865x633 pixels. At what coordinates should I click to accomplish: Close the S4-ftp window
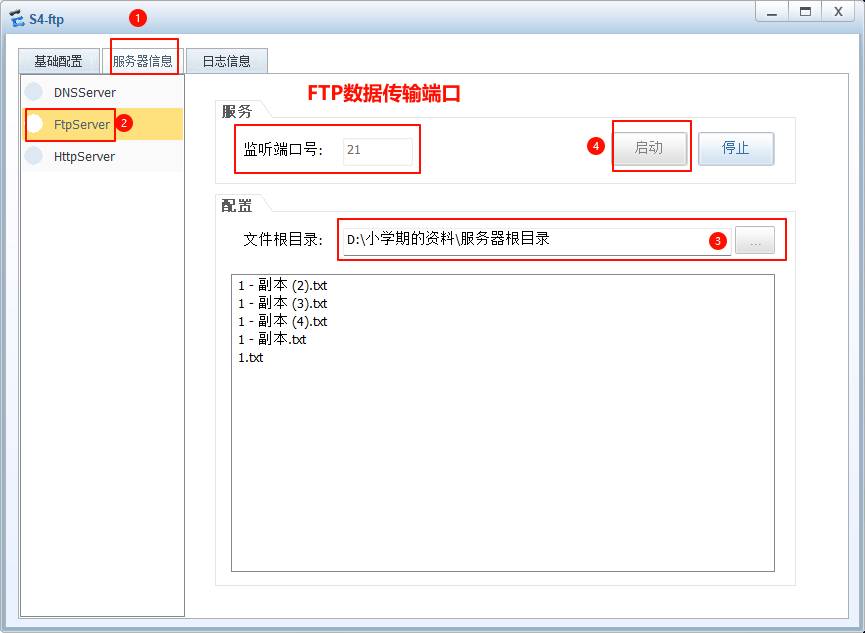(x=838, y=12)
